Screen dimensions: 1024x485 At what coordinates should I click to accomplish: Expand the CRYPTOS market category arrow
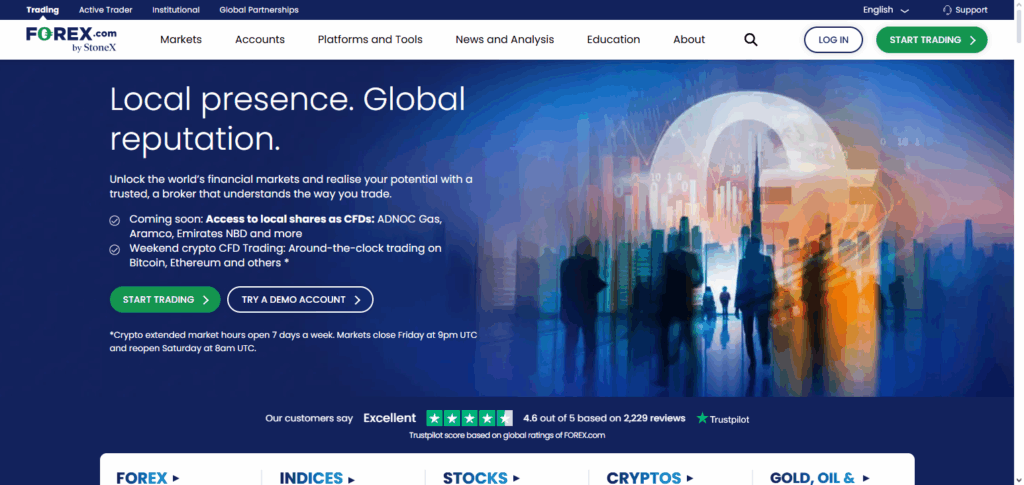point(690,478)
